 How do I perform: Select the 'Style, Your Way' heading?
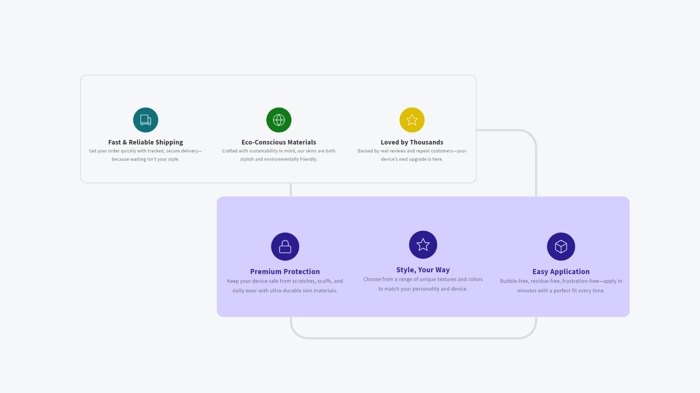pyautogui.click(x=423, y=270)
